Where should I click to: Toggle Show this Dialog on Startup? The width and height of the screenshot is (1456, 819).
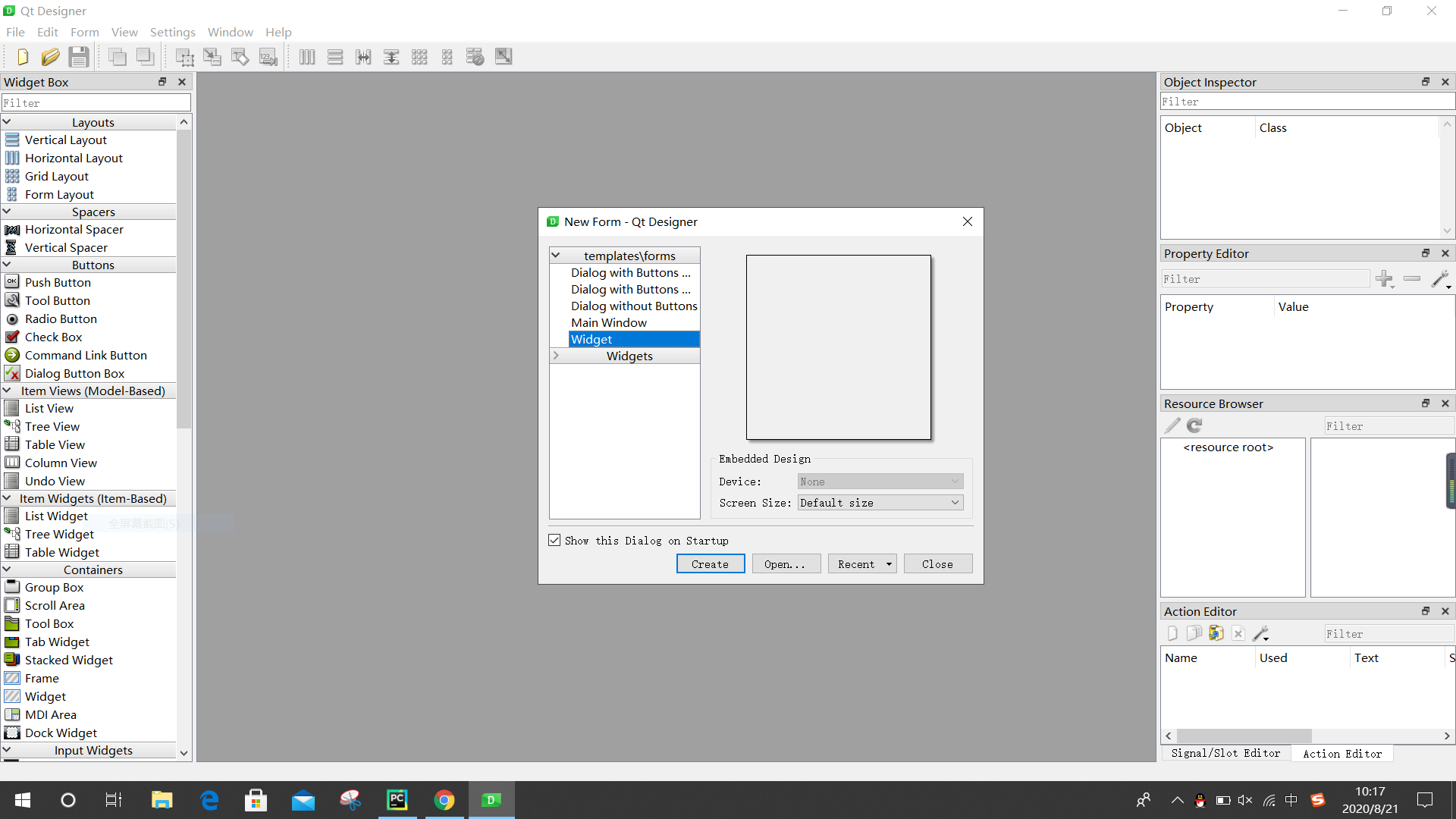click(x=555, y=541)
